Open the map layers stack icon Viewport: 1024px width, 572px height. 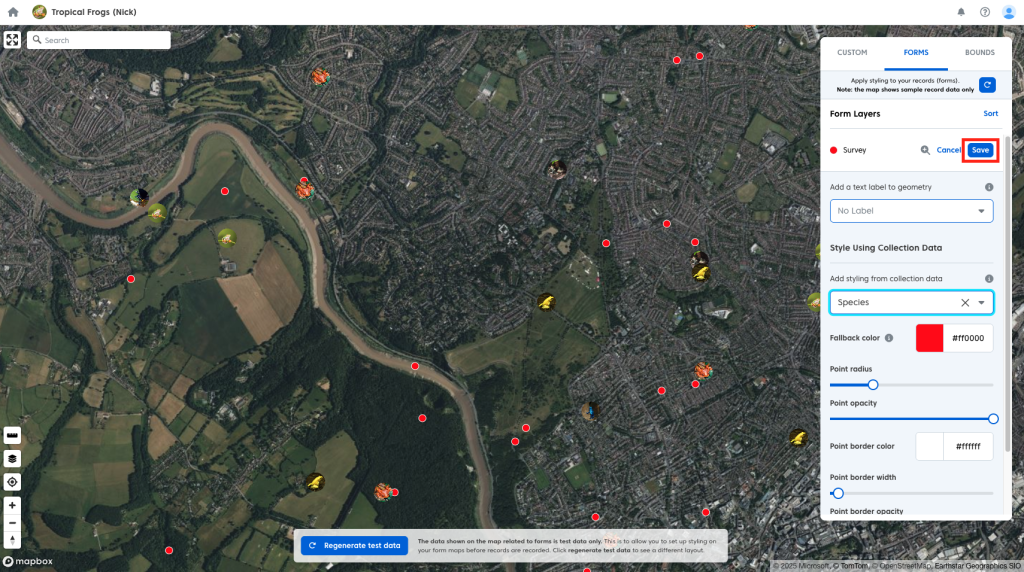[x=12, y=459]
